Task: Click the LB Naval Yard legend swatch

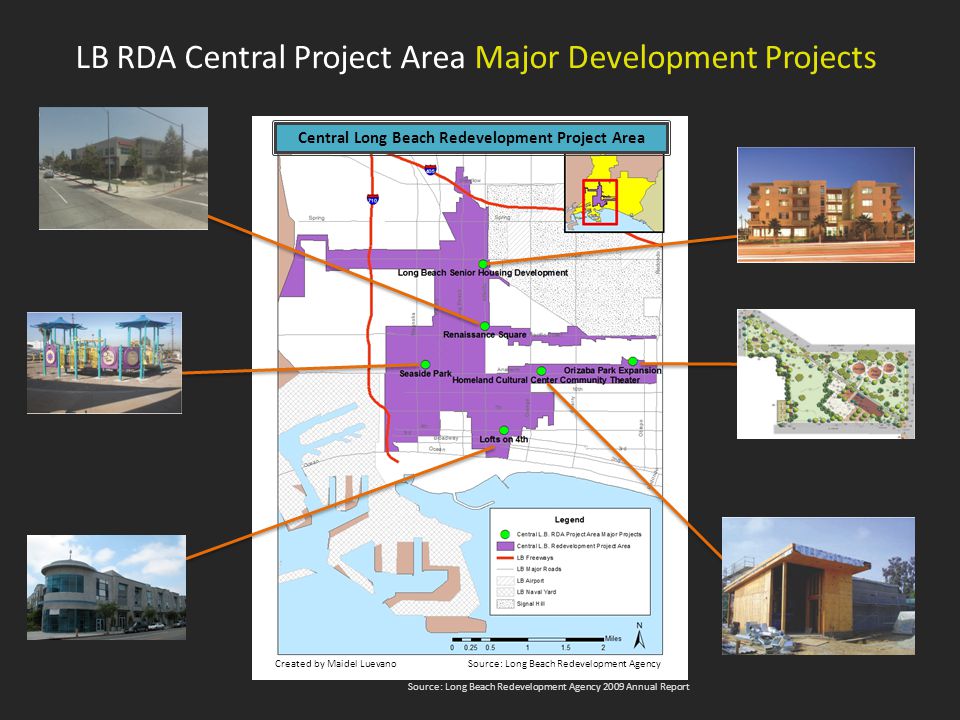Action: [504, 592]
